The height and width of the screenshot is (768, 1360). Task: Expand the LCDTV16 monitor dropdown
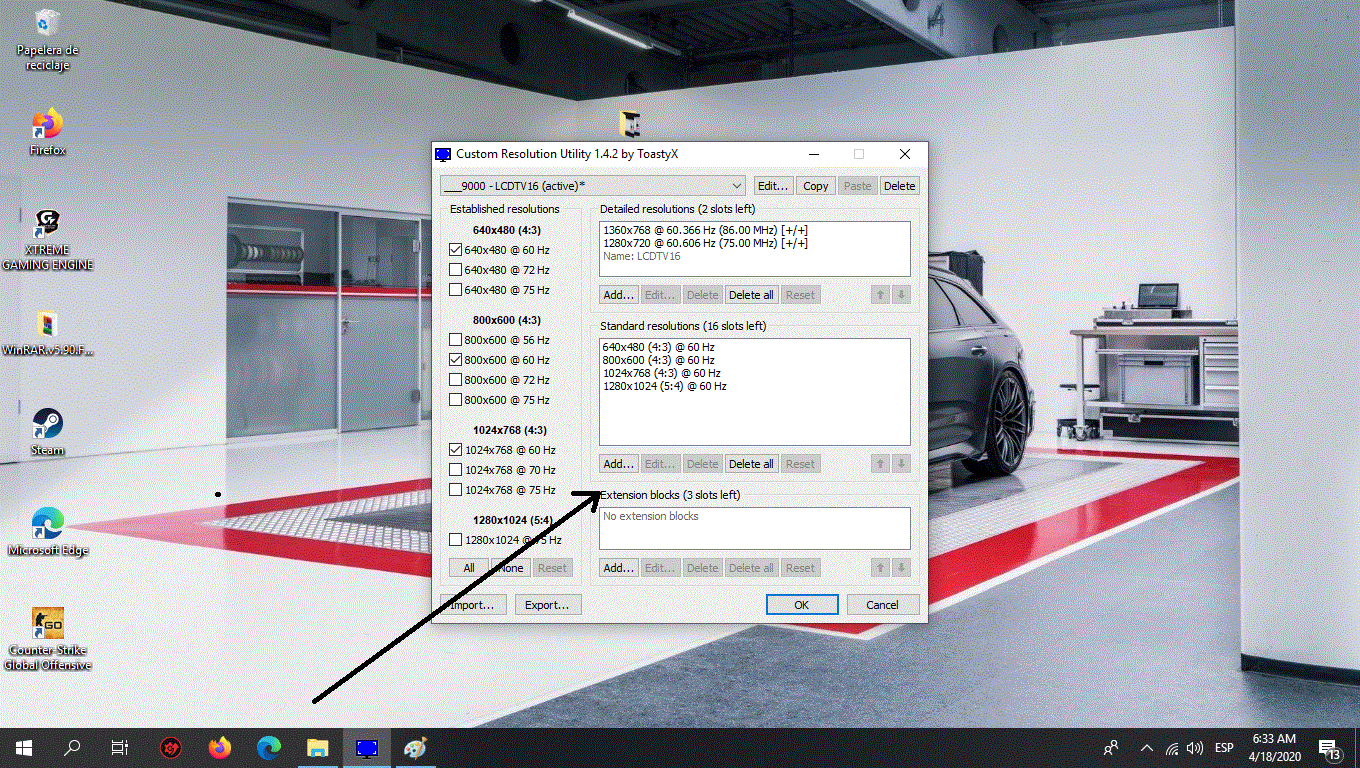pyautogui.click(x=737, y=186)
